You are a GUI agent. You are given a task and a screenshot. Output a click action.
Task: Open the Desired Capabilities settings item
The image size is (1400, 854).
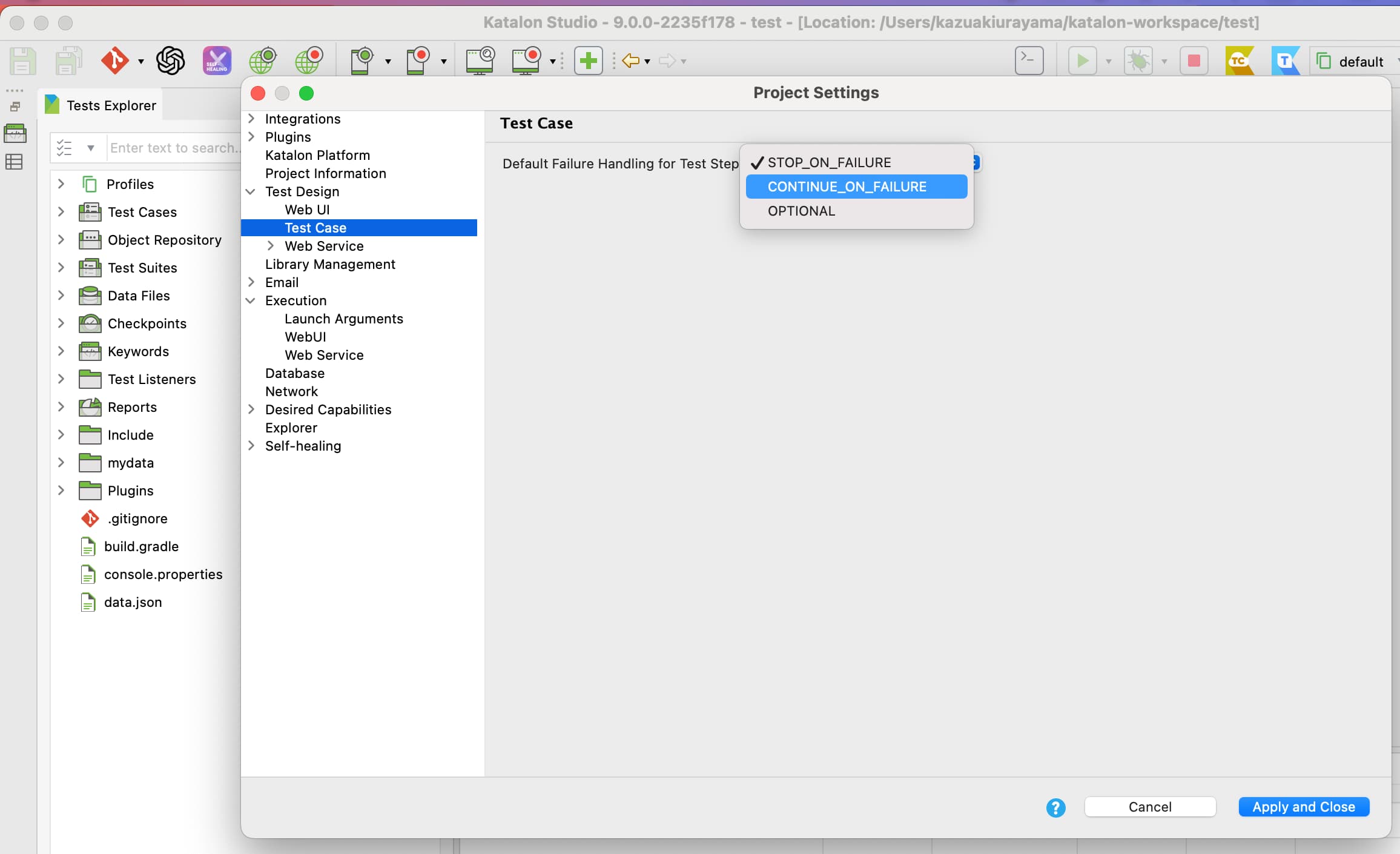pos(328,409)
